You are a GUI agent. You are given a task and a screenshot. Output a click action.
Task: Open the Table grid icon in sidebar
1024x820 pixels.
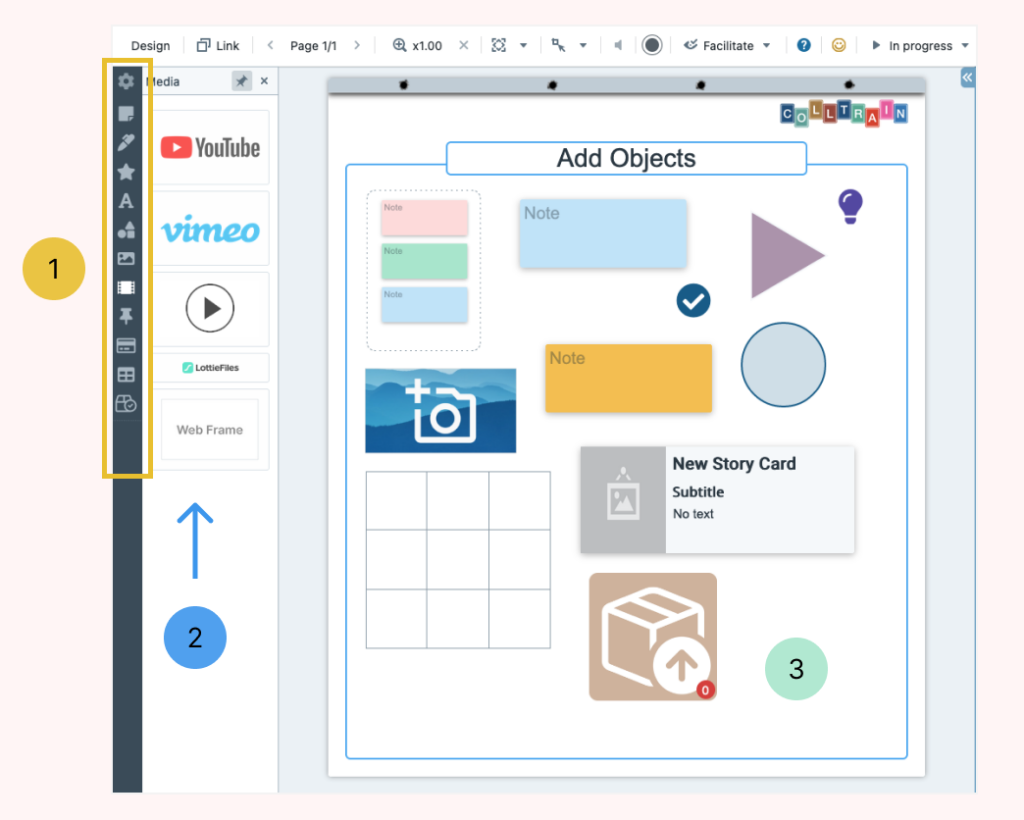(x=126, y=374)
